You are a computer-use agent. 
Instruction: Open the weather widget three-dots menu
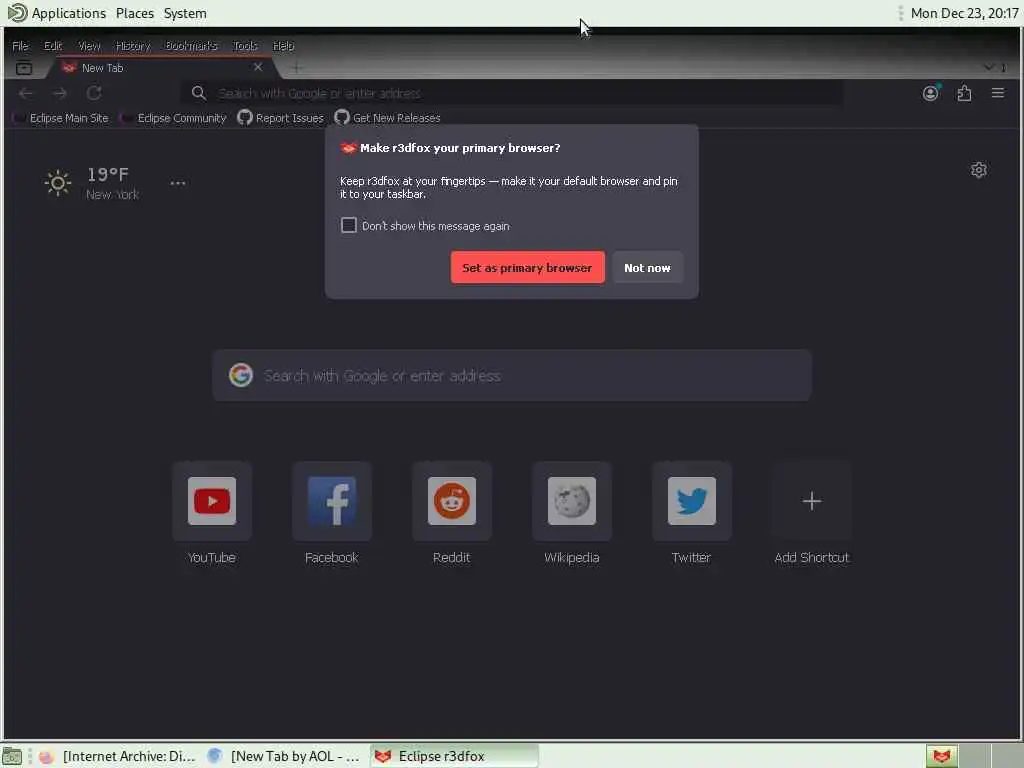[x=178, y=184]
